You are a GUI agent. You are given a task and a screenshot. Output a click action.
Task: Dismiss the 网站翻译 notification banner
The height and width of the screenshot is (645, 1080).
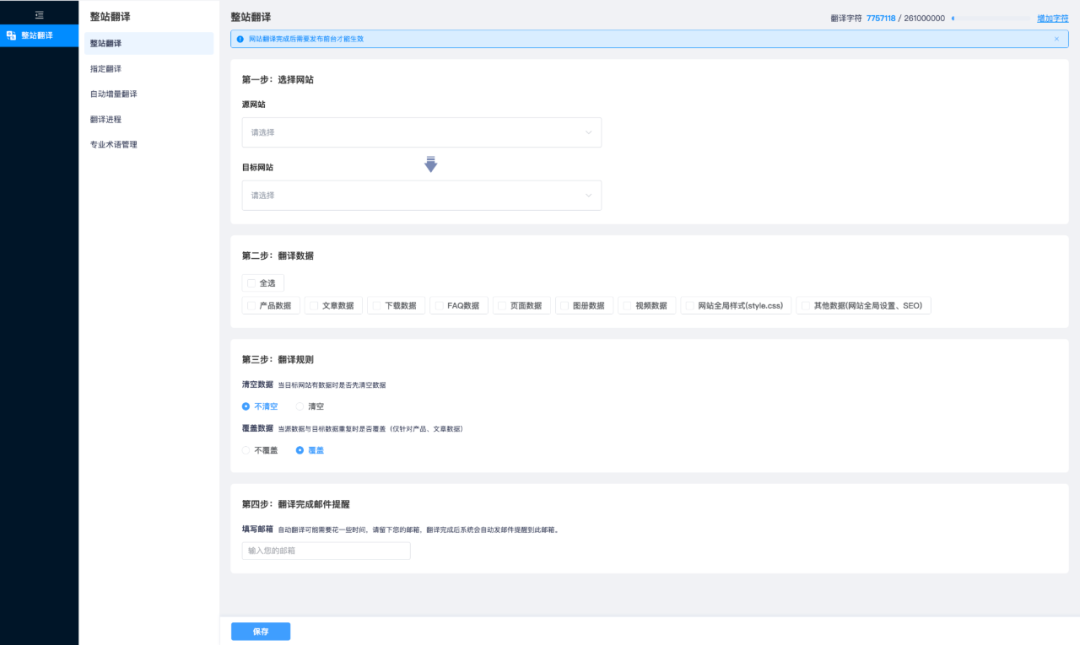point(1056,38)
